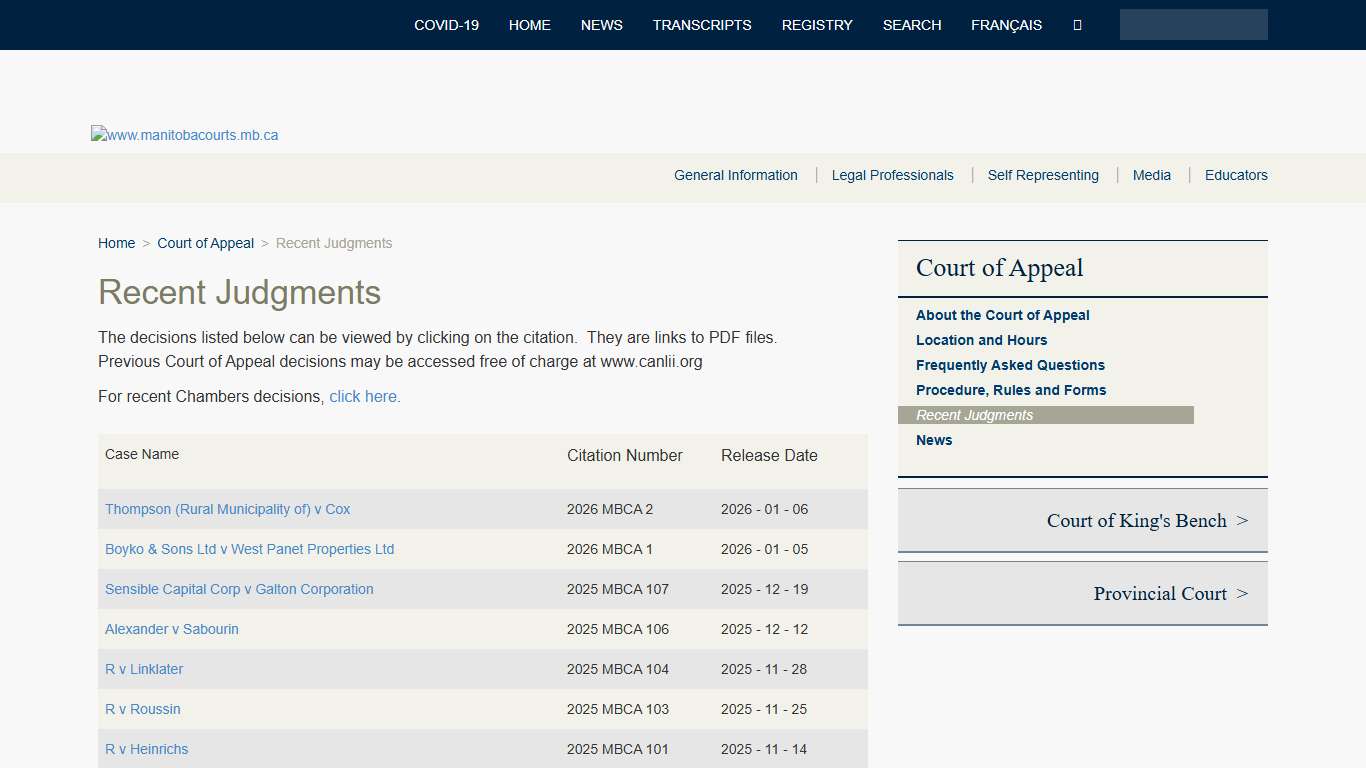Open Frequently Asked Questions in Court of Appeal sidebar

tap(1010, 365)
